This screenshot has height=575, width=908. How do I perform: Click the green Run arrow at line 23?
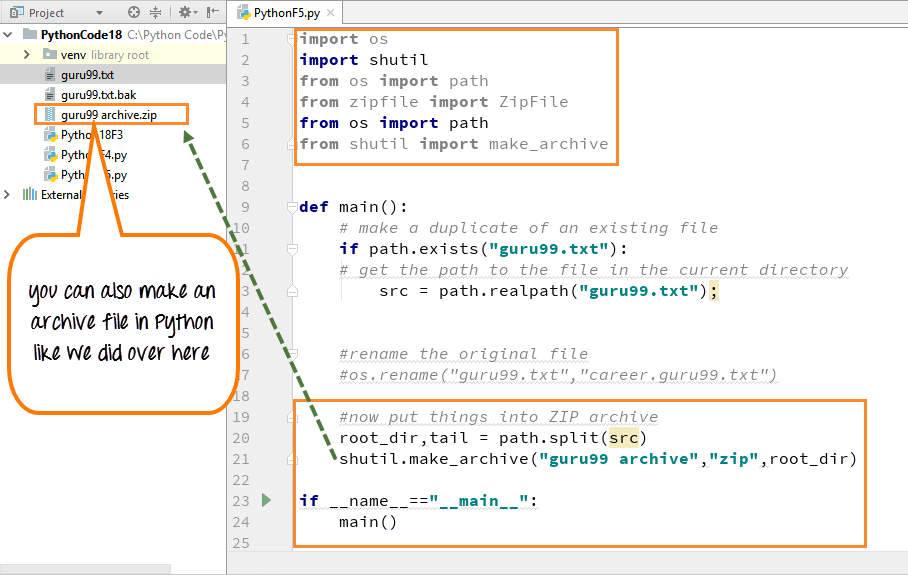266,500
